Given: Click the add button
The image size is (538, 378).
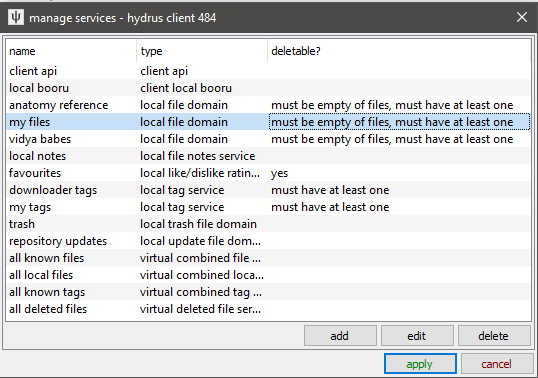Looking at the screenshot, I should 340,335.
